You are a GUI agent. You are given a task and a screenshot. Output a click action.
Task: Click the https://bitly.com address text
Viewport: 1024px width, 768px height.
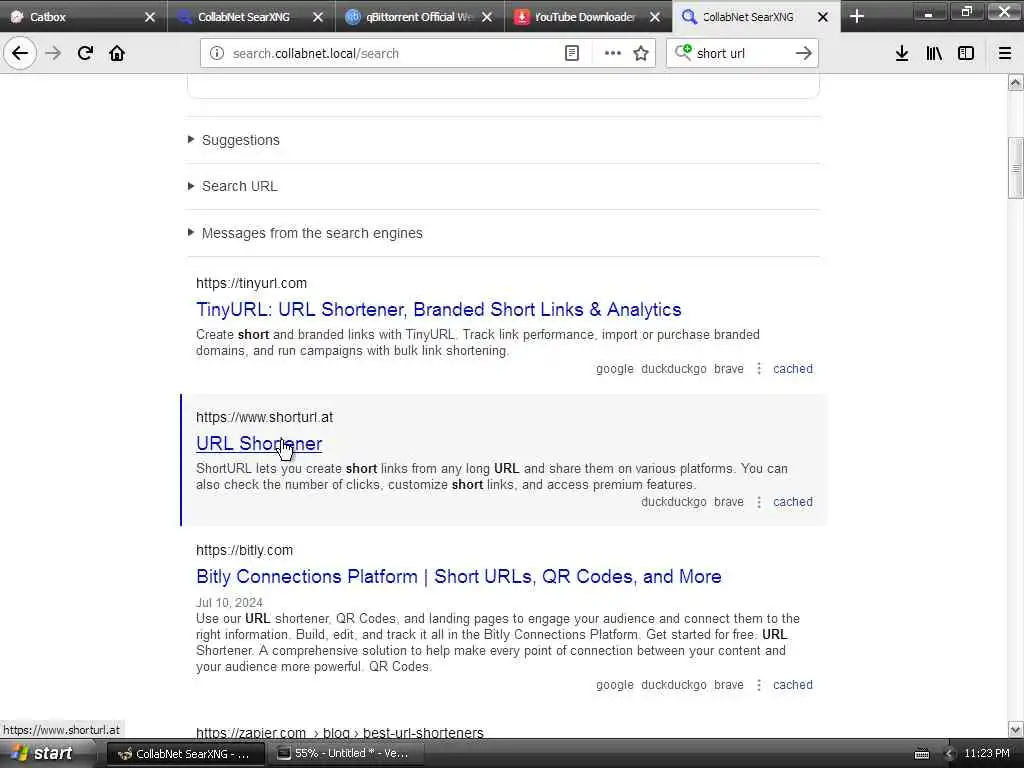[x=244, y=551]
